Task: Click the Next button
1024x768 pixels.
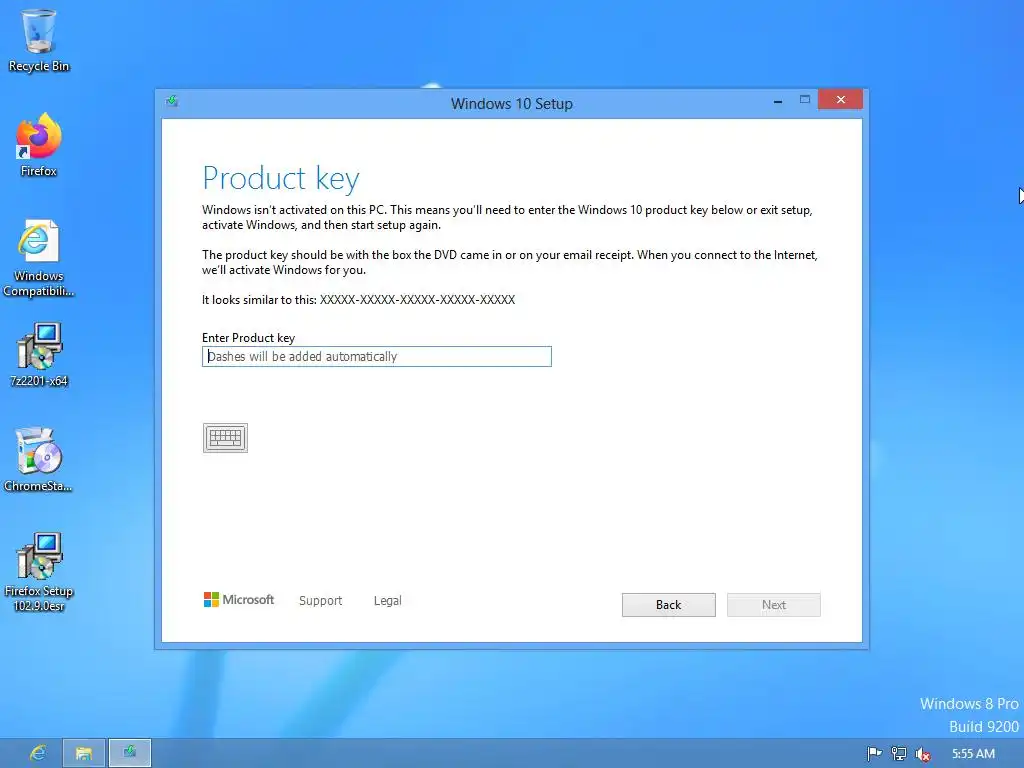Action: [774, 605]
